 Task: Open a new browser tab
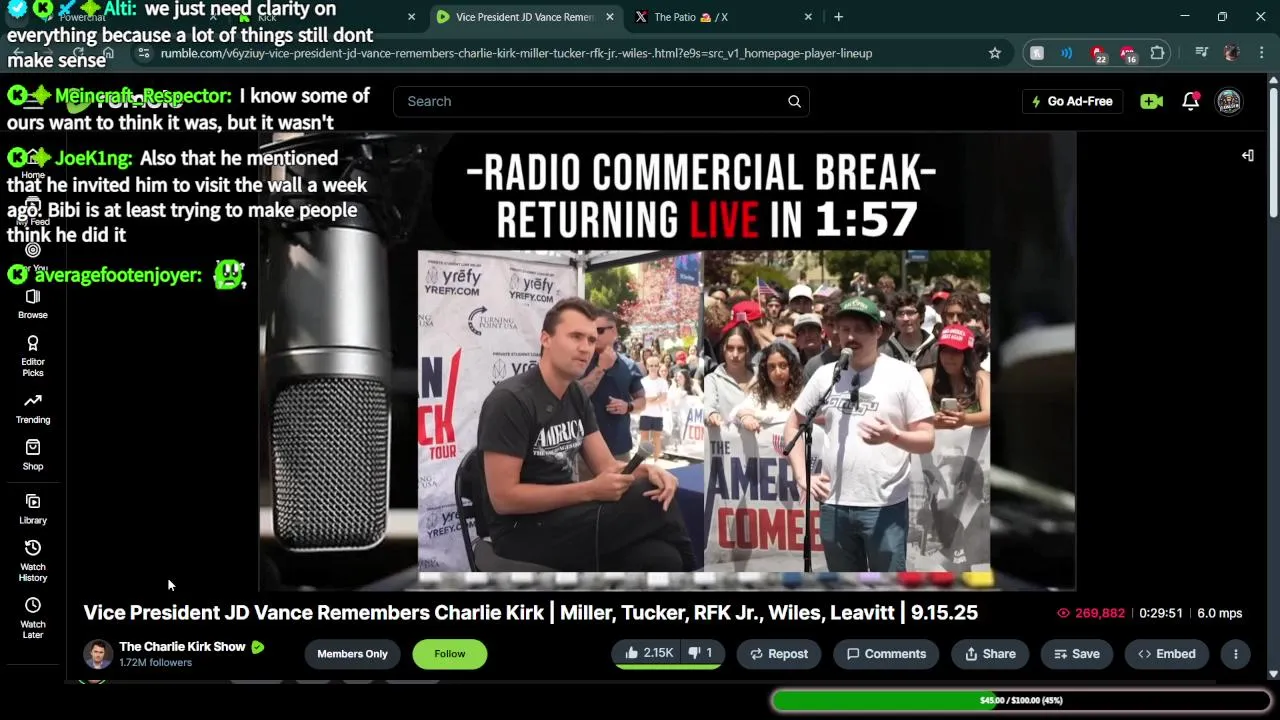pos(838,17)
